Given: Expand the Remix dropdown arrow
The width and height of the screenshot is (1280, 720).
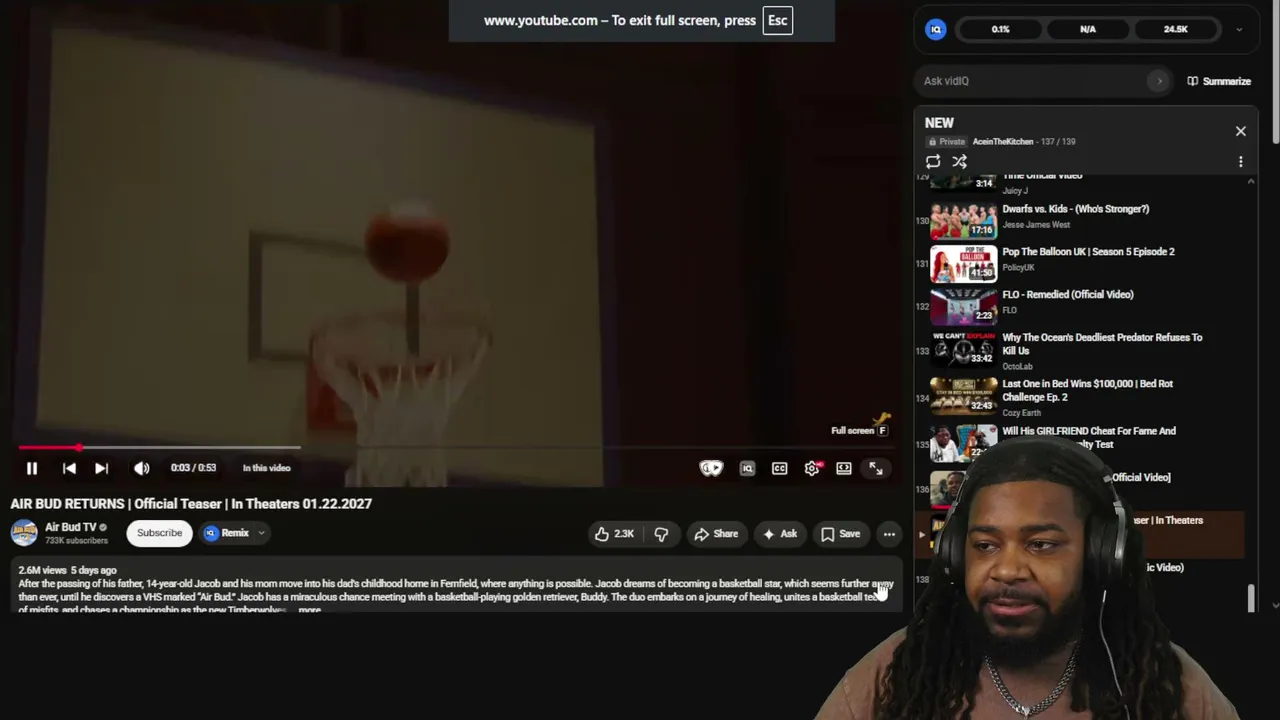Looking at the screenshot, I should [261, 533].
